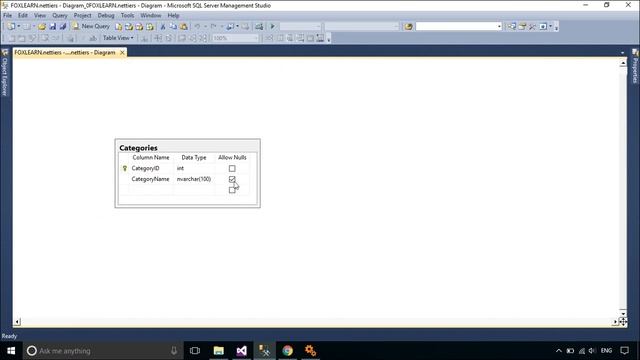Open the Query menu

tap(60, 16)
